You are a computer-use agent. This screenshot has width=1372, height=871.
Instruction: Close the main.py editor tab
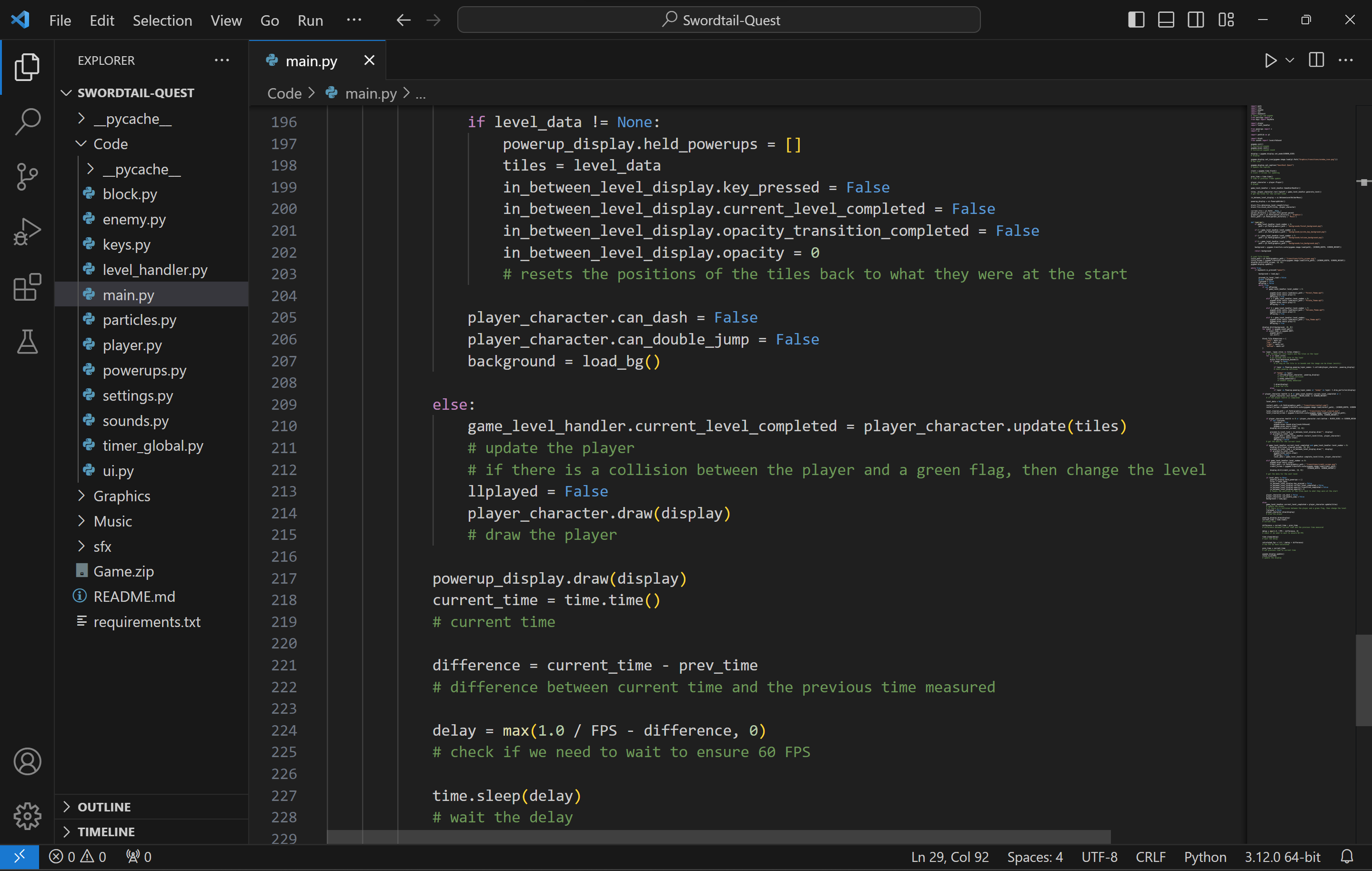point(369,61)
